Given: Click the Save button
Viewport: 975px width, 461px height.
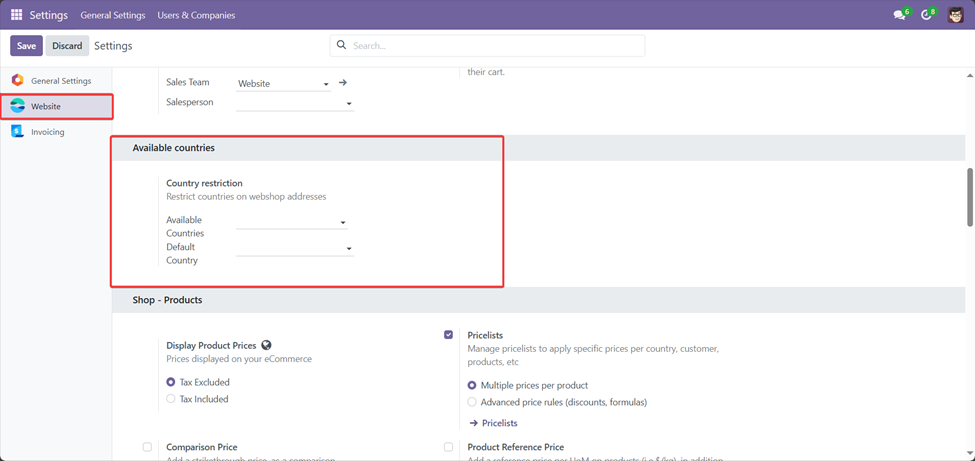Looking at the screenshot, I should click(26, 46).
